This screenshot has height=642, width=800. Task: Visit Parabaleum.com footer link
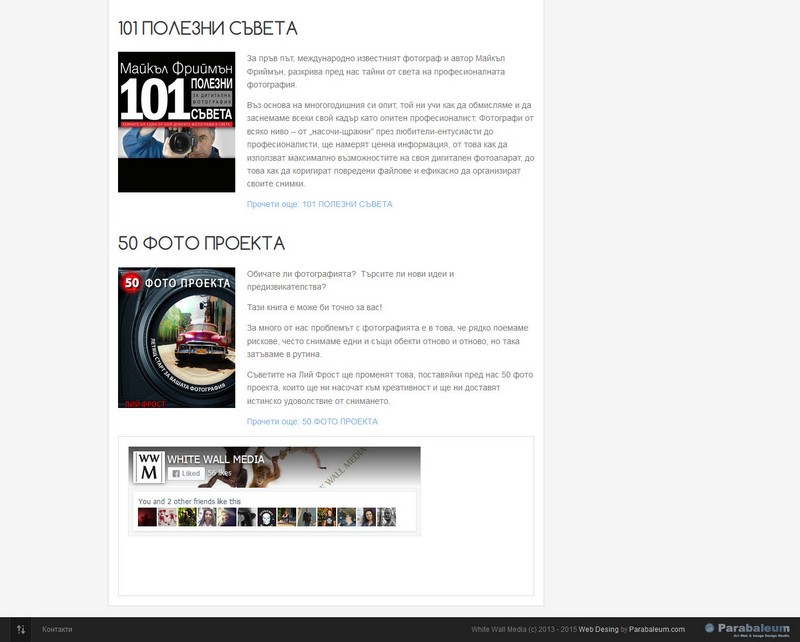(657, 630)
